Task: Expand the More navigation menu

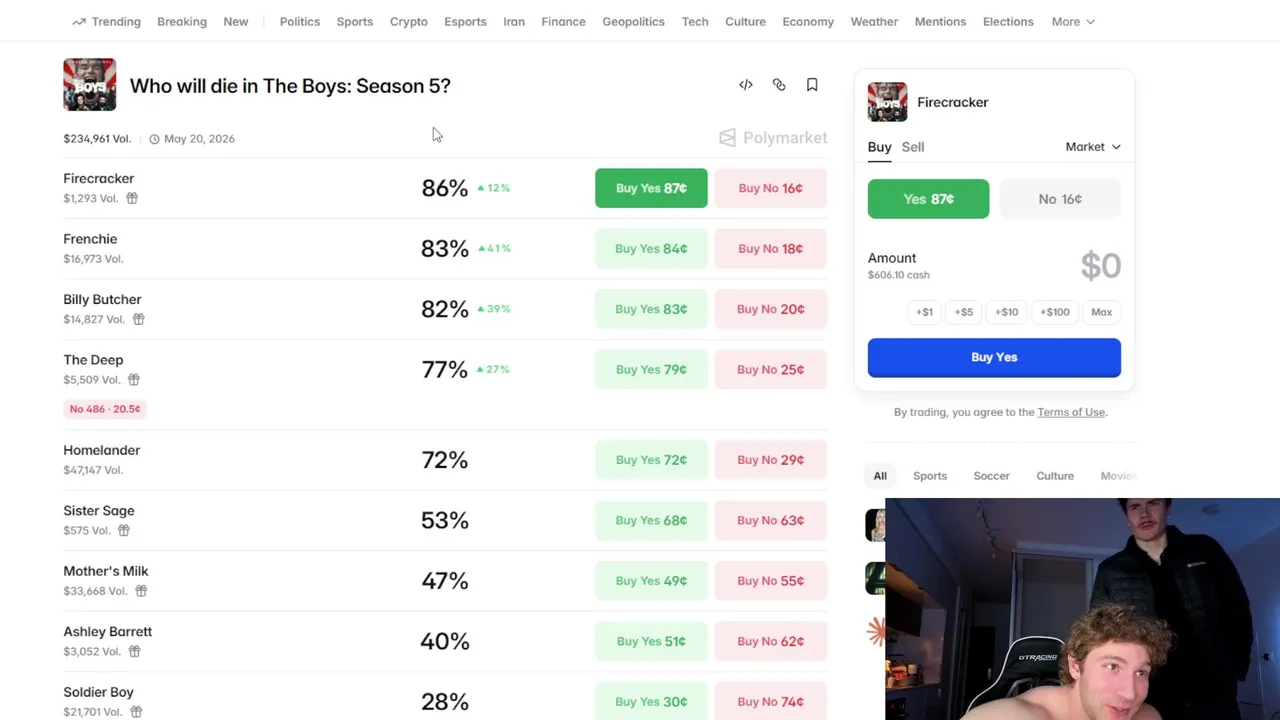Action: click(1073, 21)
